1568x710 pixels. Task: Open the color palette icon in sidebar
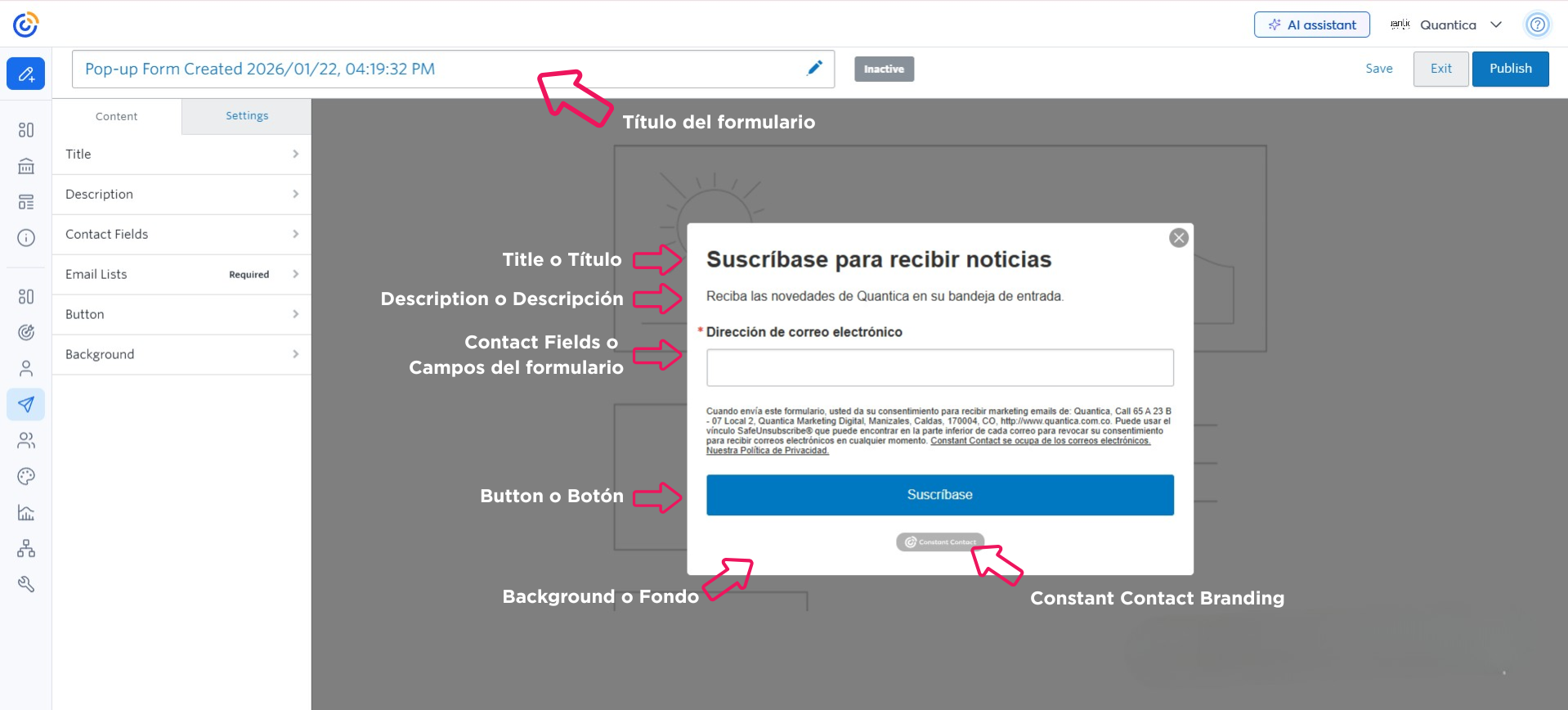coord(26,476)
